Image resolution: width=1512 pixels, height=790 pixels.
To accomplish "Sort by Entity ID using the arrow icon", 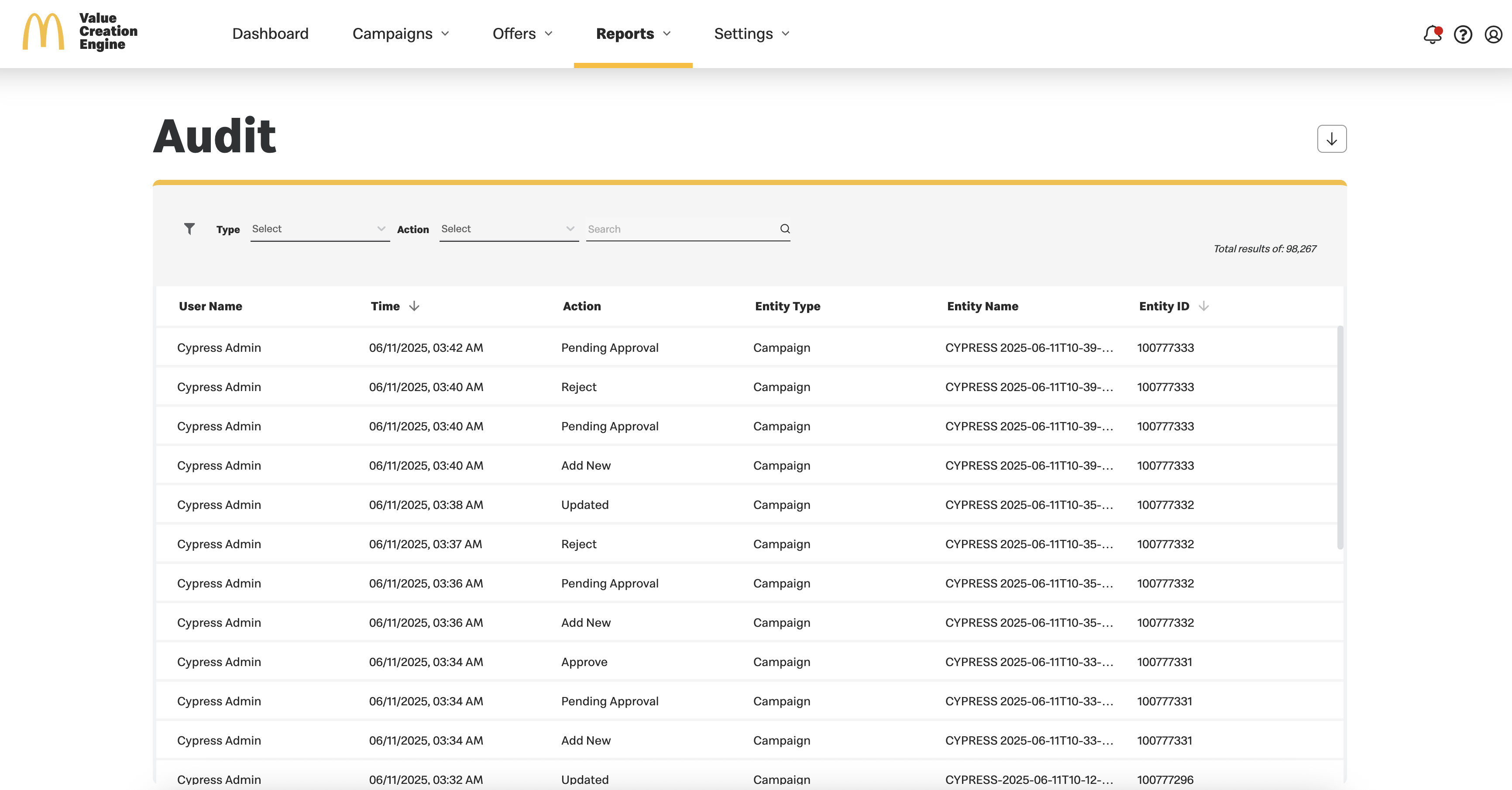I will point(1203,306).
